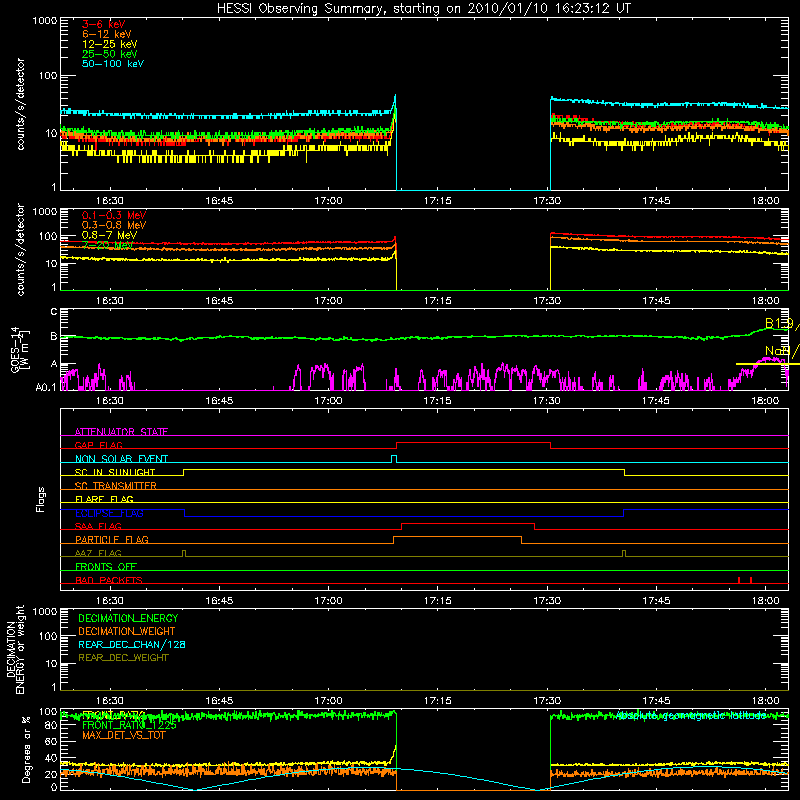Click the PARTICLE_FLAG label
The height and width of the screenshot is (800, 800).
pyautogui.click(x=112, y=539)
